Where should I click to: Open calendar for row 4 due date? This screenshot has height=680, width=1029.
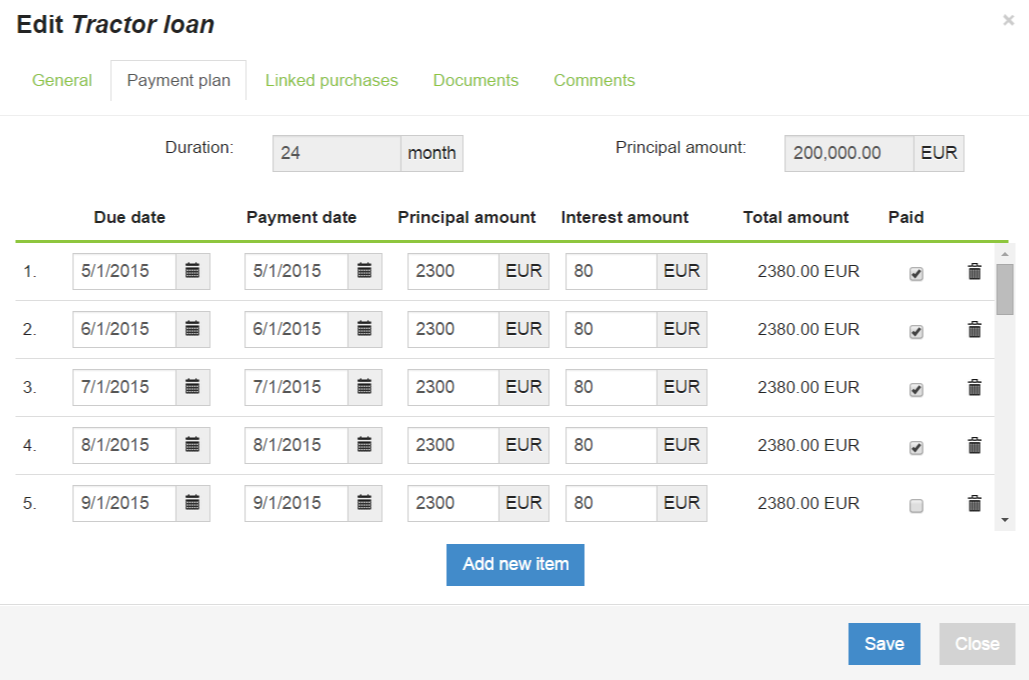pos(193,445)
